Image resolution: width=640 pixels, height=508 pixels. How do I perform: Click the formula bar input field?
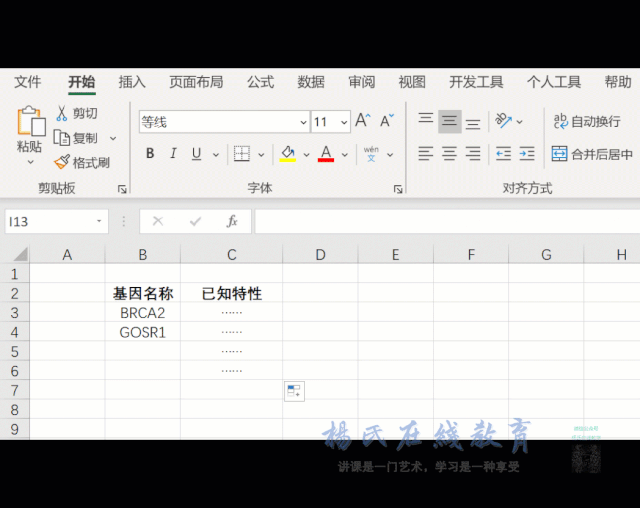(447, 221)
